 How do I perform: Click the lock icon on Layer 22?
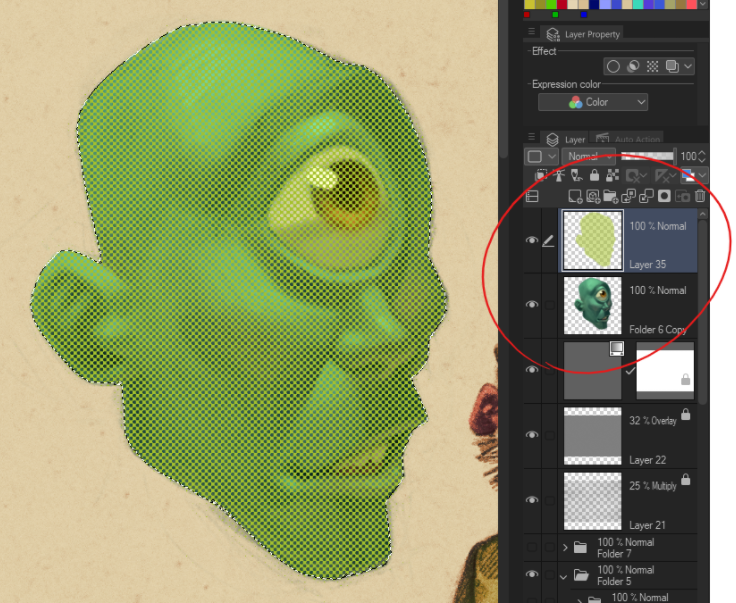pyautogui.click(x=685, y=414)
